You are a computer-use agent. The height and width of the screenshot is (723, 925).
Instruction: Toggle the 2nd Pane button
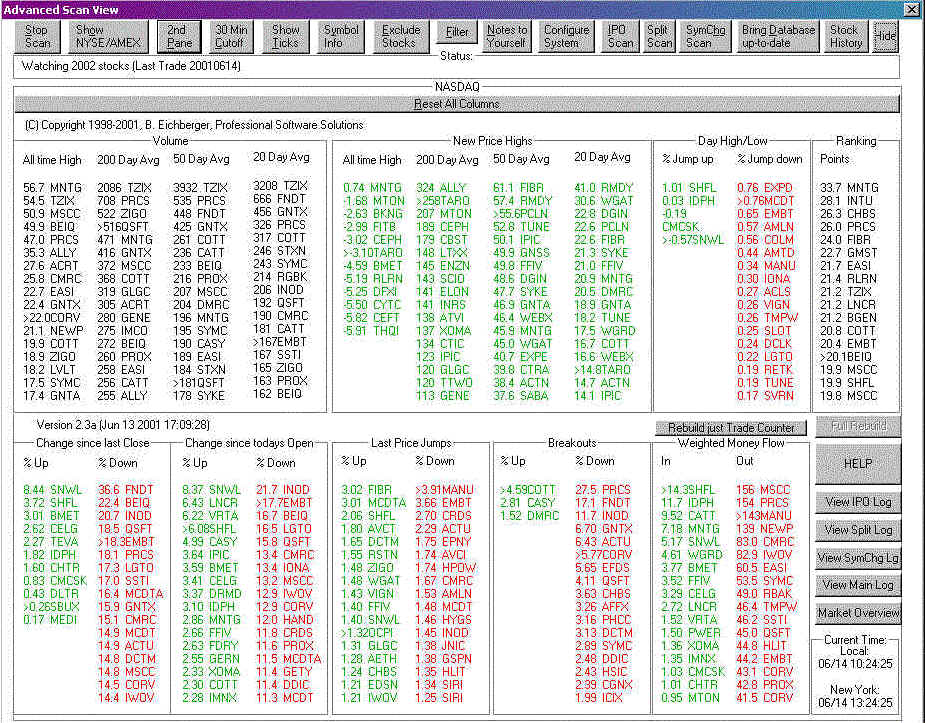coord(179,37)
